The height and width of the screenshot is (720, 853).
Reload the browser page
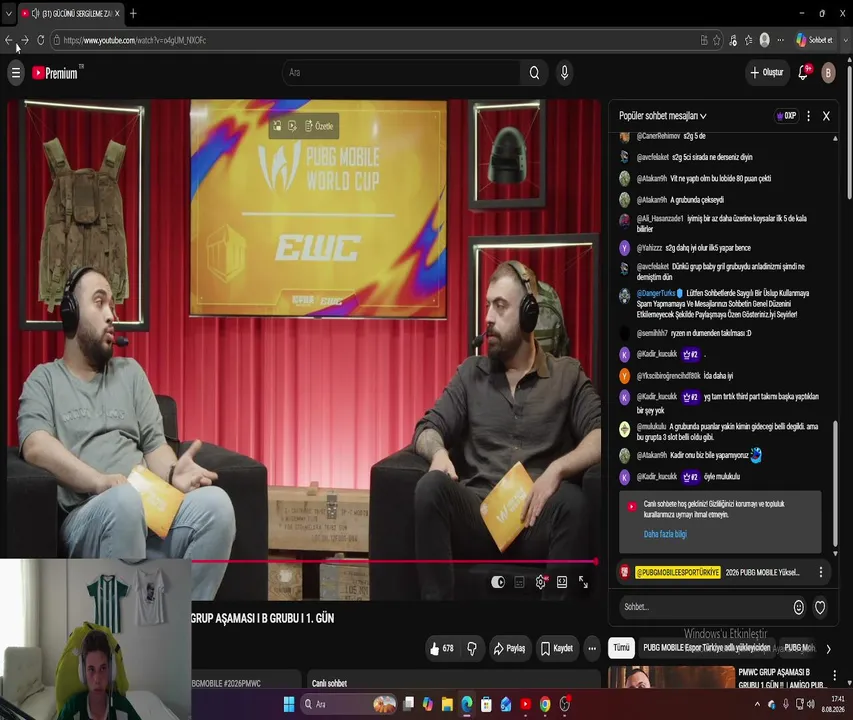(40, 40)
